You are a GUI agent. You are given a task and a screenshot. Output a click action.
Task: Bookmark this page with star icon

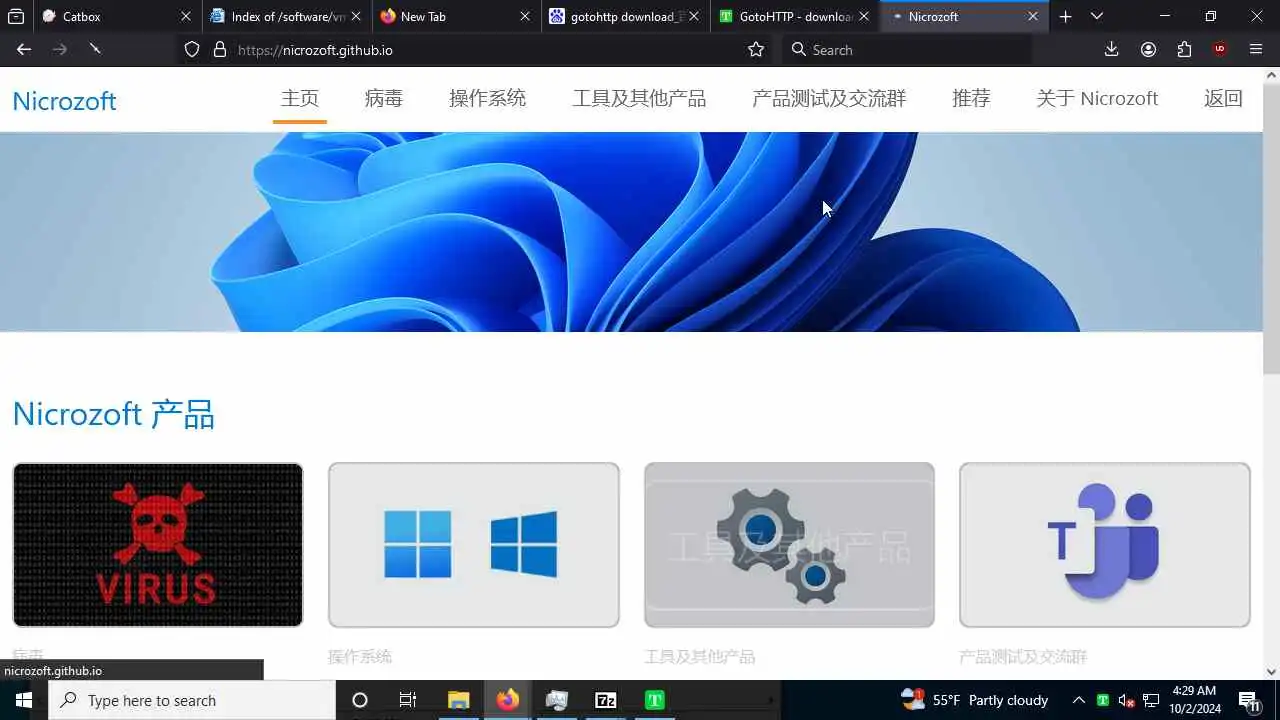coord(756,50)
